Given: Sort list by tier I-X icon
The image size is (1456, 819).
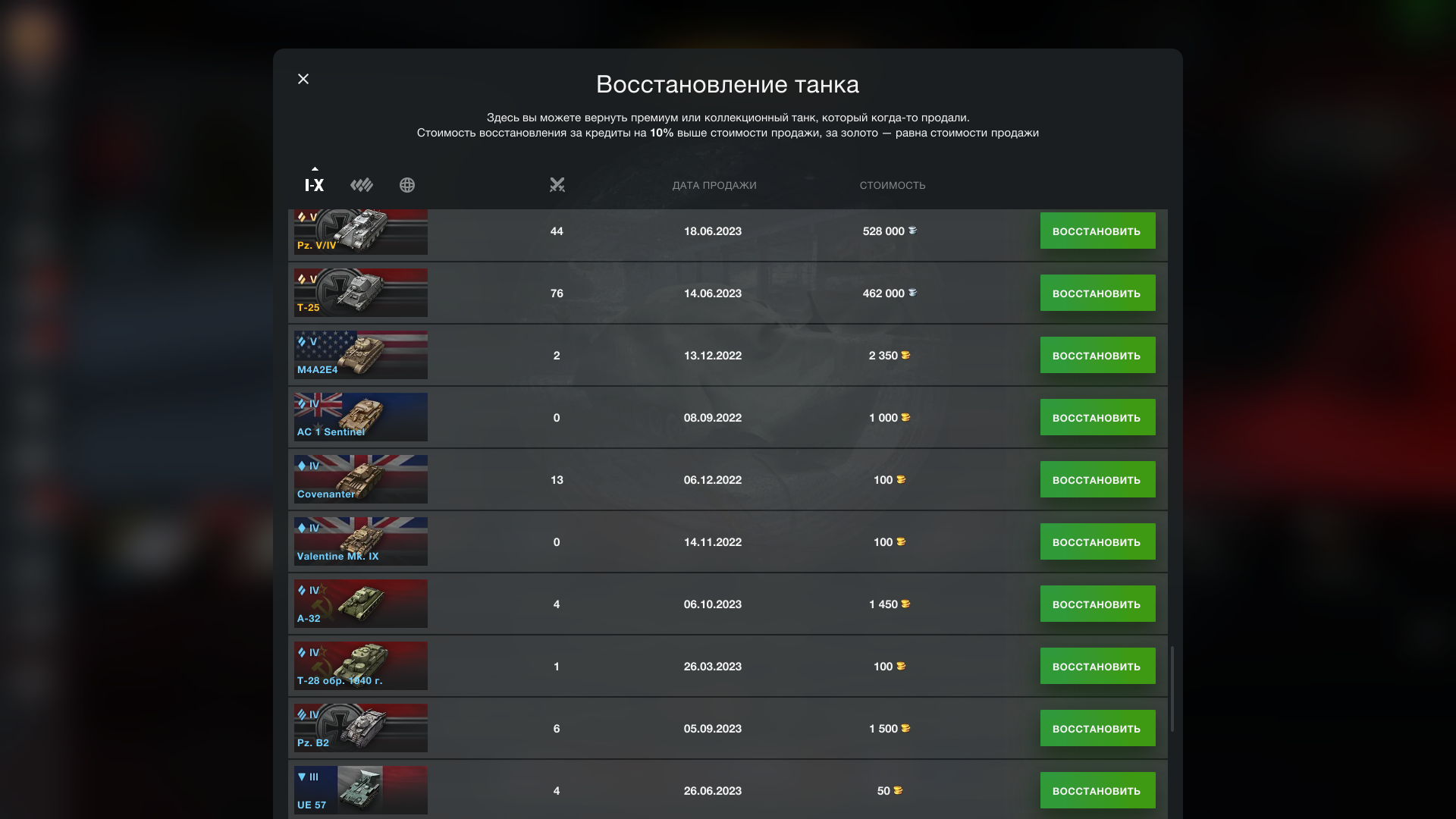Looking at the screenshot, I should coord(314,184).
